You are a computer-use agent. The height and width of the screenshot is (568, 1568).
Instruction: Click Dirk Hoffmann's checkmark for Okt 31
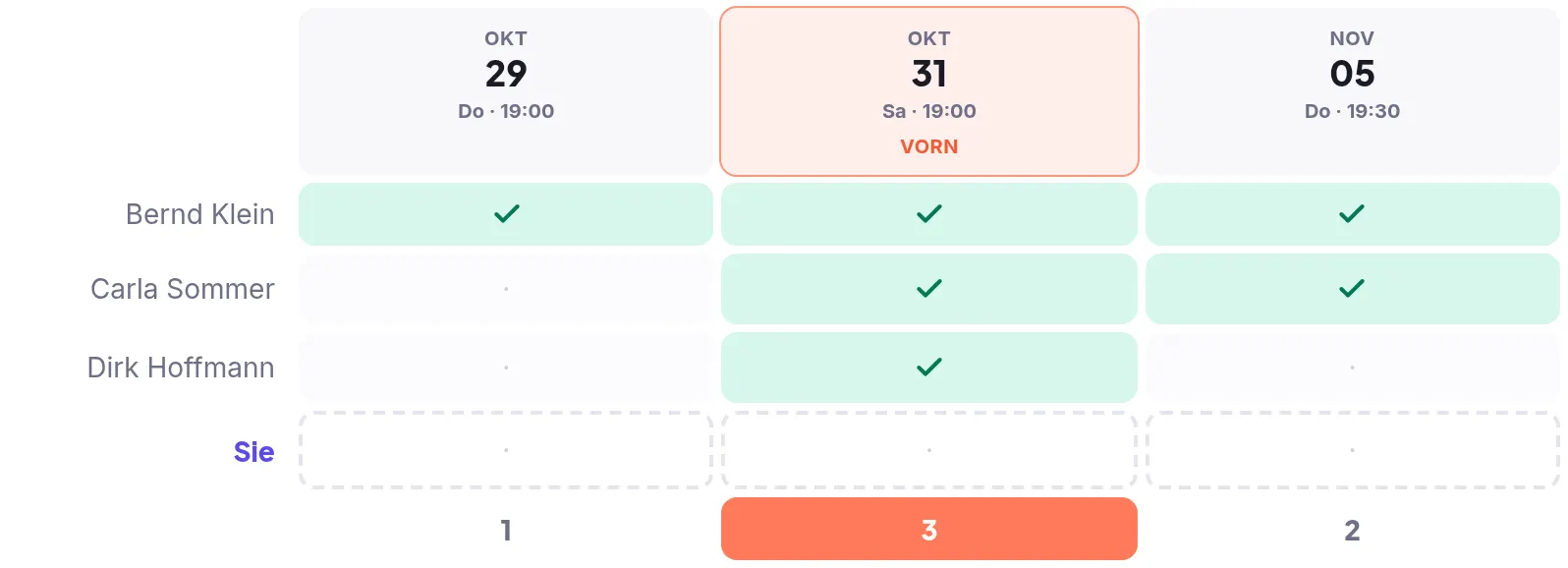tap(929, 368)
